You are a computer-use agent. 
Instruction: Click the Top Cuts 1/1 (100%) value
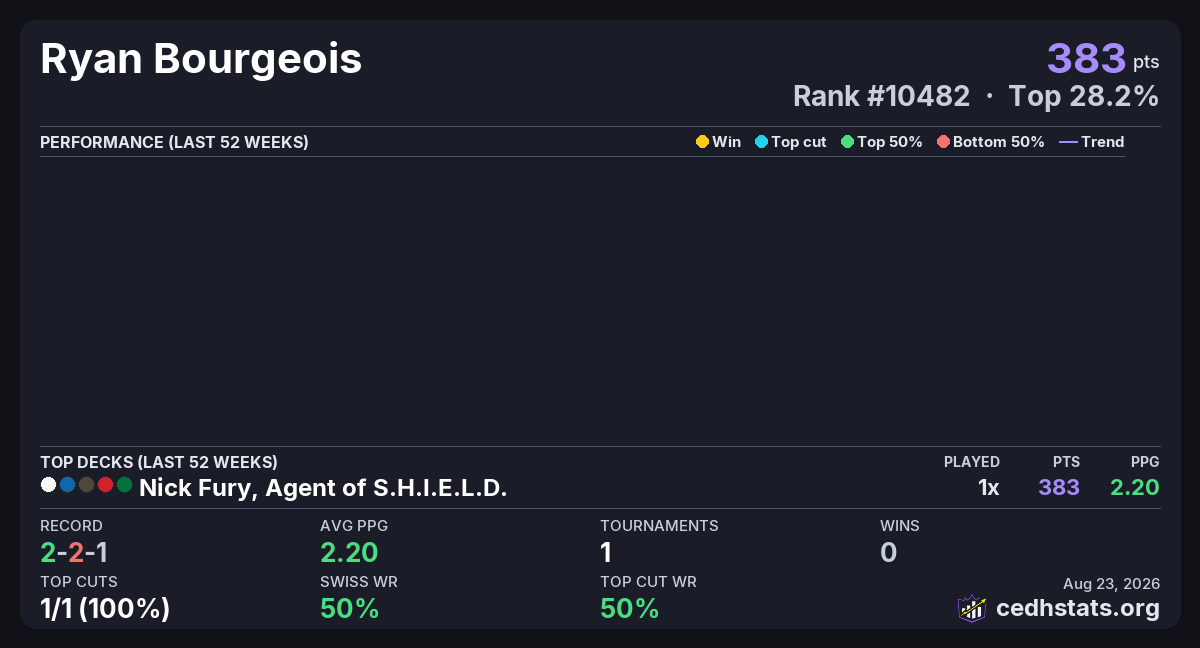pyautogui.click(x=105, y=608)
